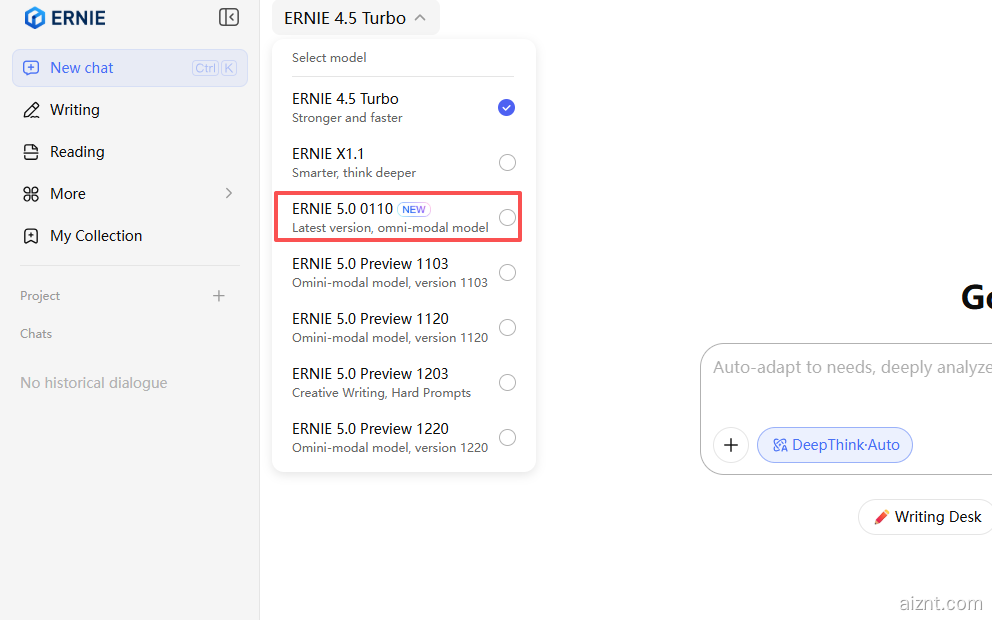The height and width of the screenshot is (620, 992).
Task: Collapse the sidebar with the panel icon
Action: tap(229, 17)
